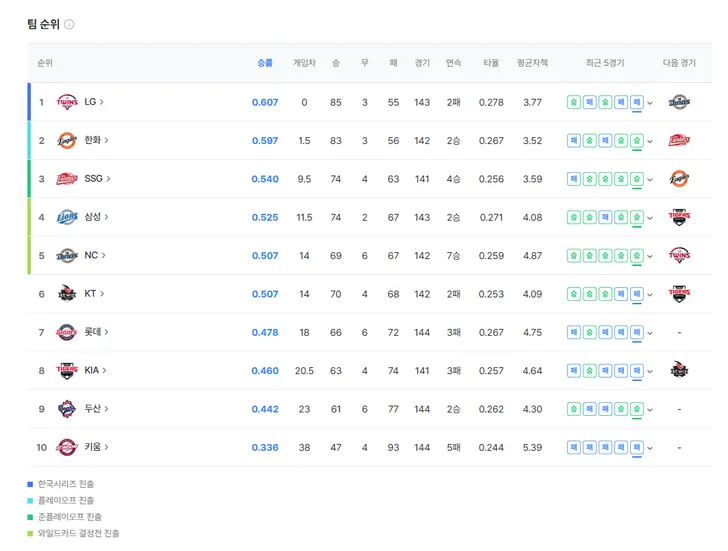Click the first recent-game result icon for SSG
The height and width of the screenshot is (551, 728).
(574, 179)
